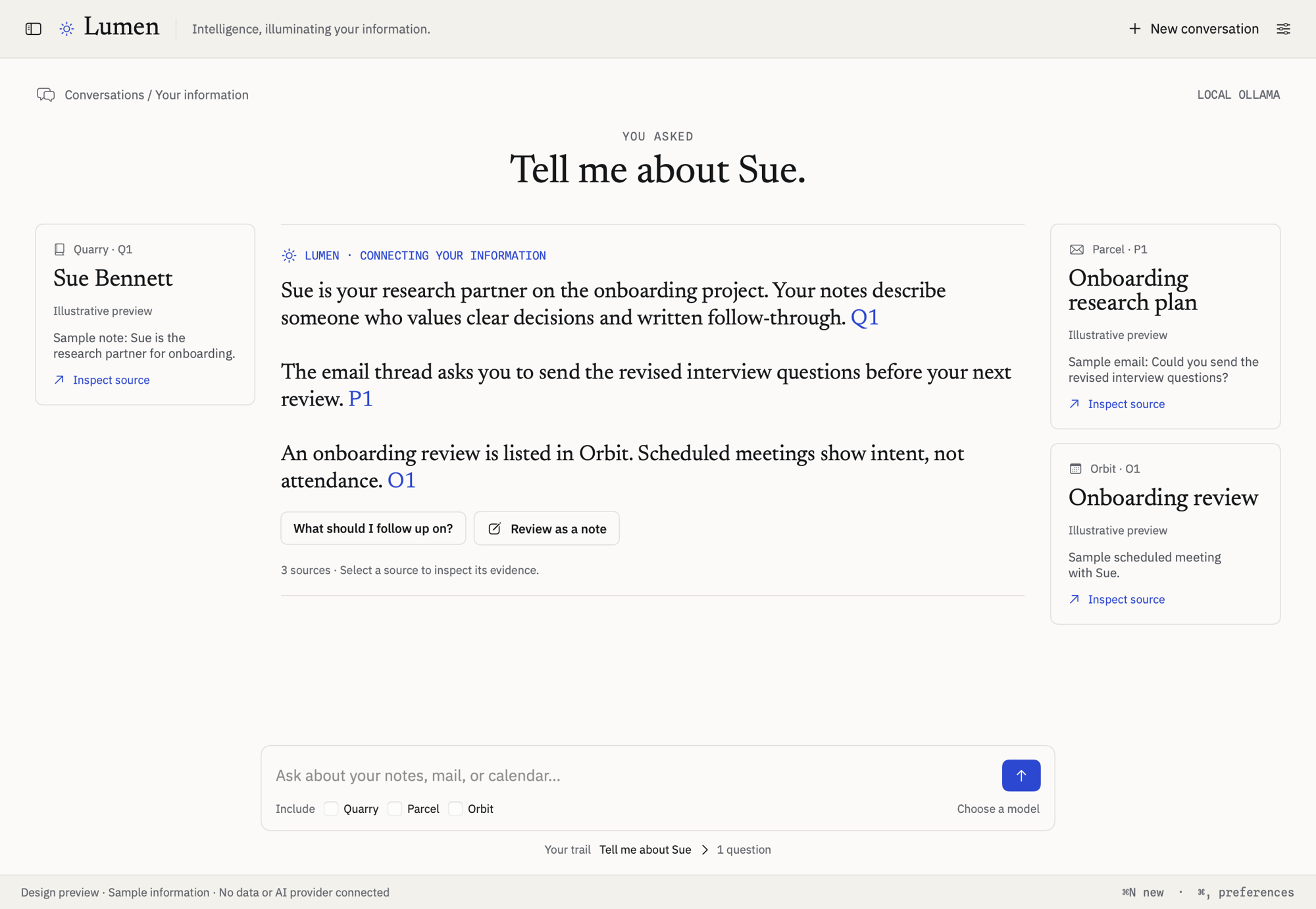Open Inspect source link for Sue Bennett

pyautogui.click(x=102, y=380)
